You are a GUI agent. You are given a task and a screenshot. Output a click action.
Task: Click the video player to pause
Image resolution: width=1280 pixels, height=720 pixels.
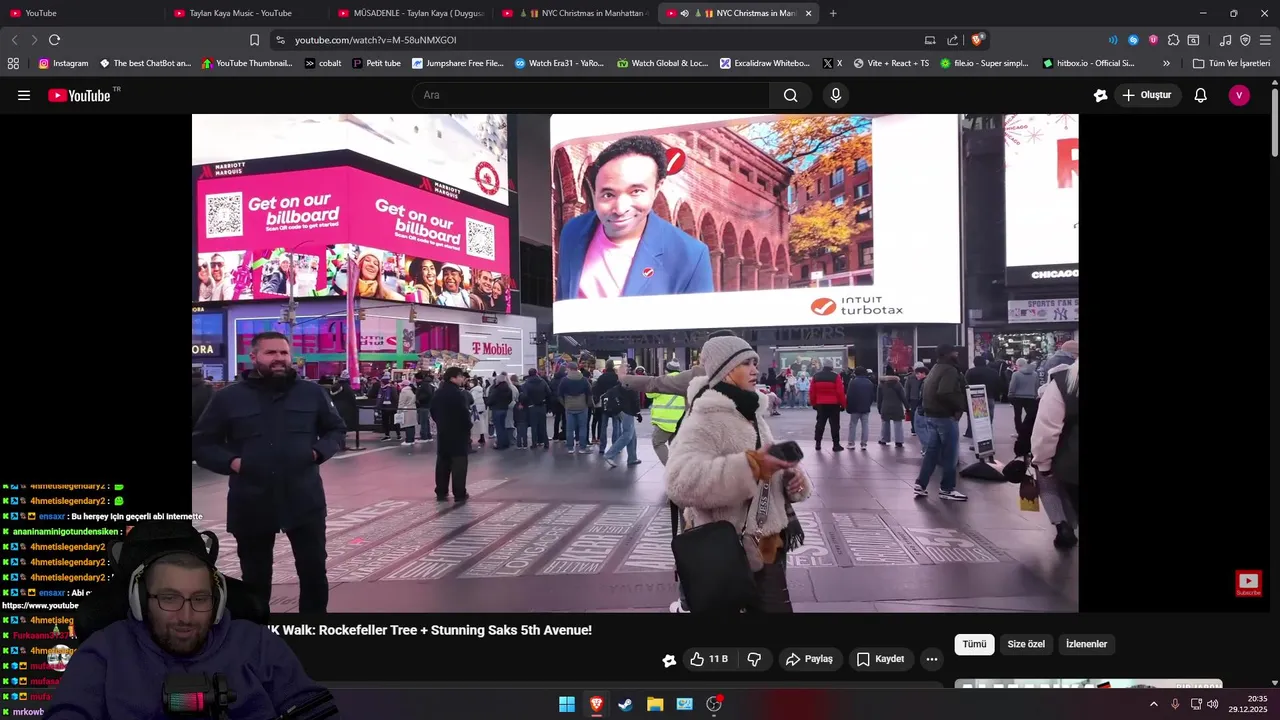635,363
